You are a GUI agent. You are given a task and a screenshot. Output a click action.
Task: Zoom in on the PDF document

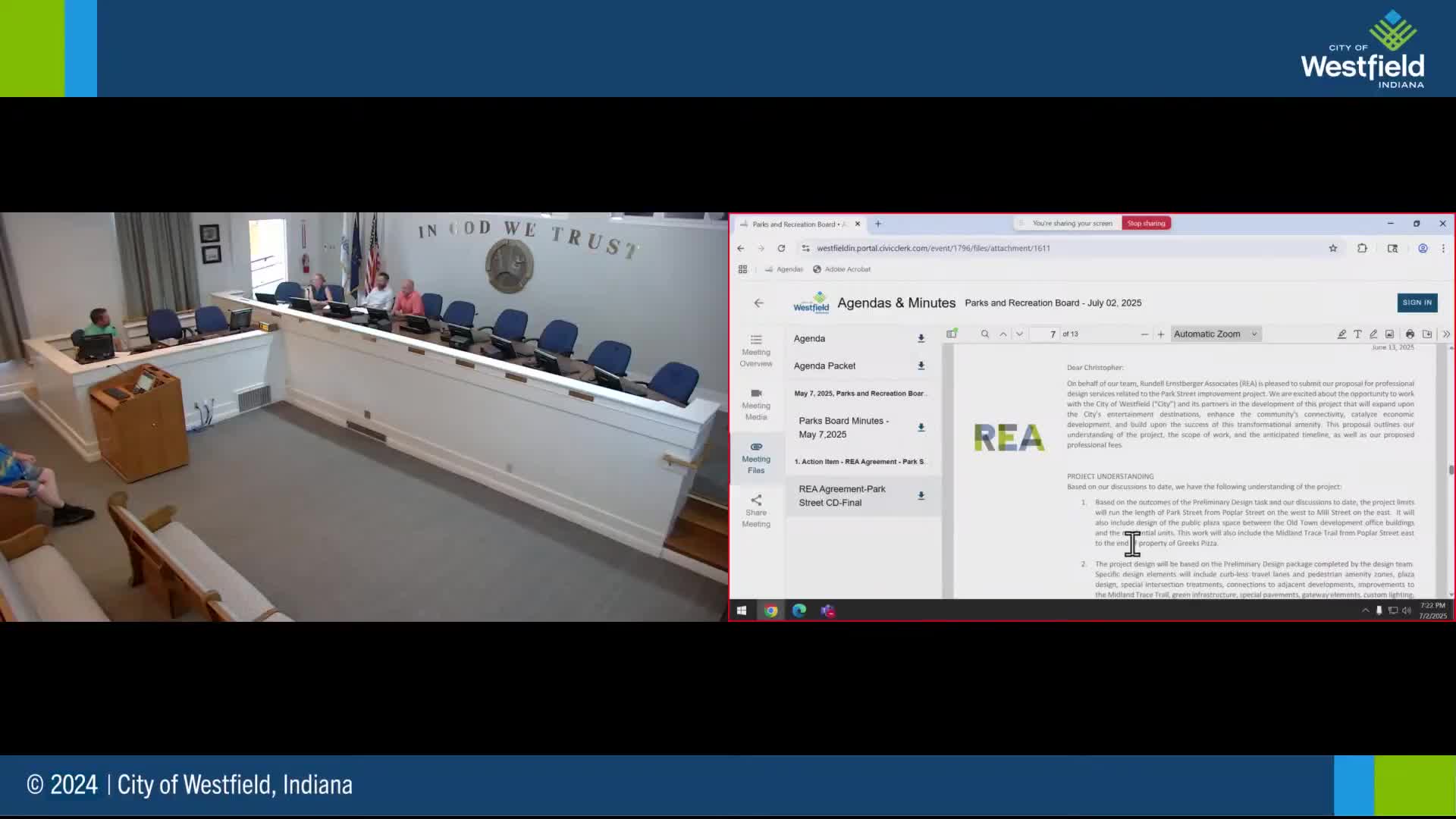pos(1161,334)
